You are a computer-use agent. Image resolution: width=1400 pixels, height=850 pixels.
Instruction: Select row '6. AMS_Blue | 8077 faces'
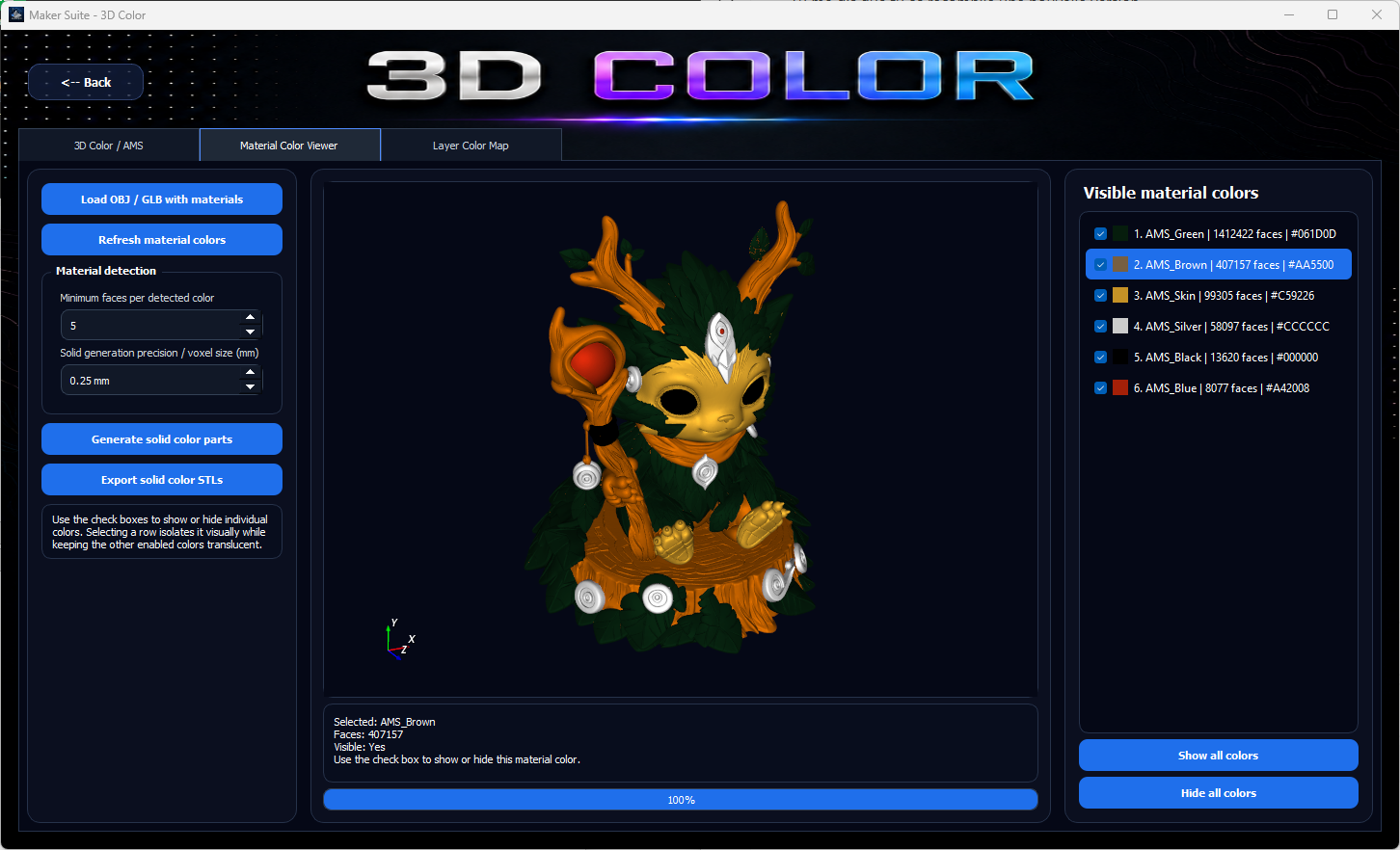click(x=1219, y=388)
